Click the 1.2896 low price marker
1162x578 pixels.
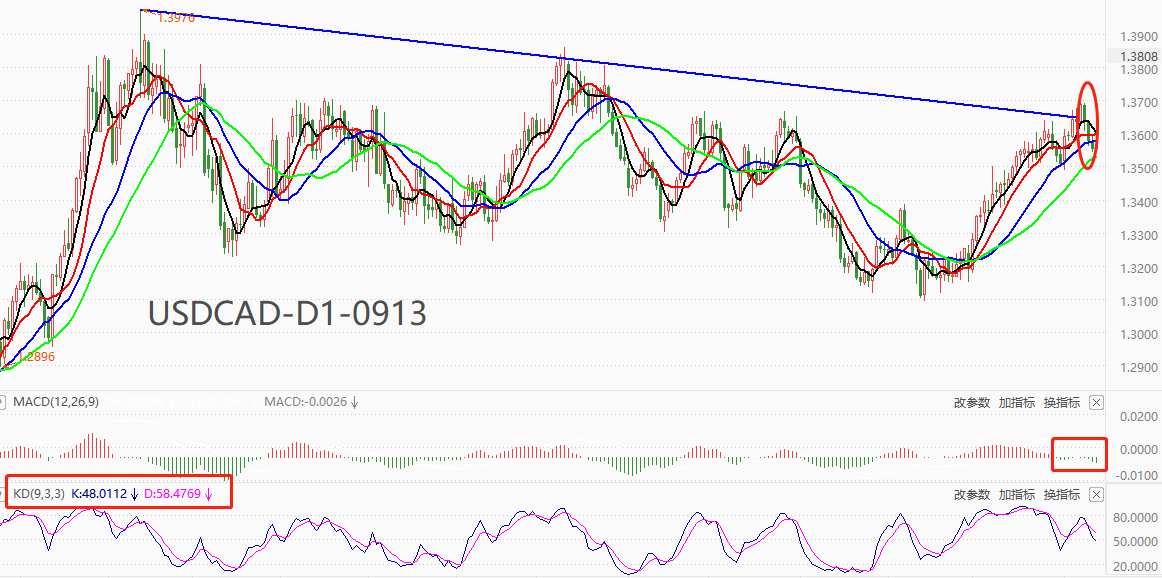coord(36,357)
